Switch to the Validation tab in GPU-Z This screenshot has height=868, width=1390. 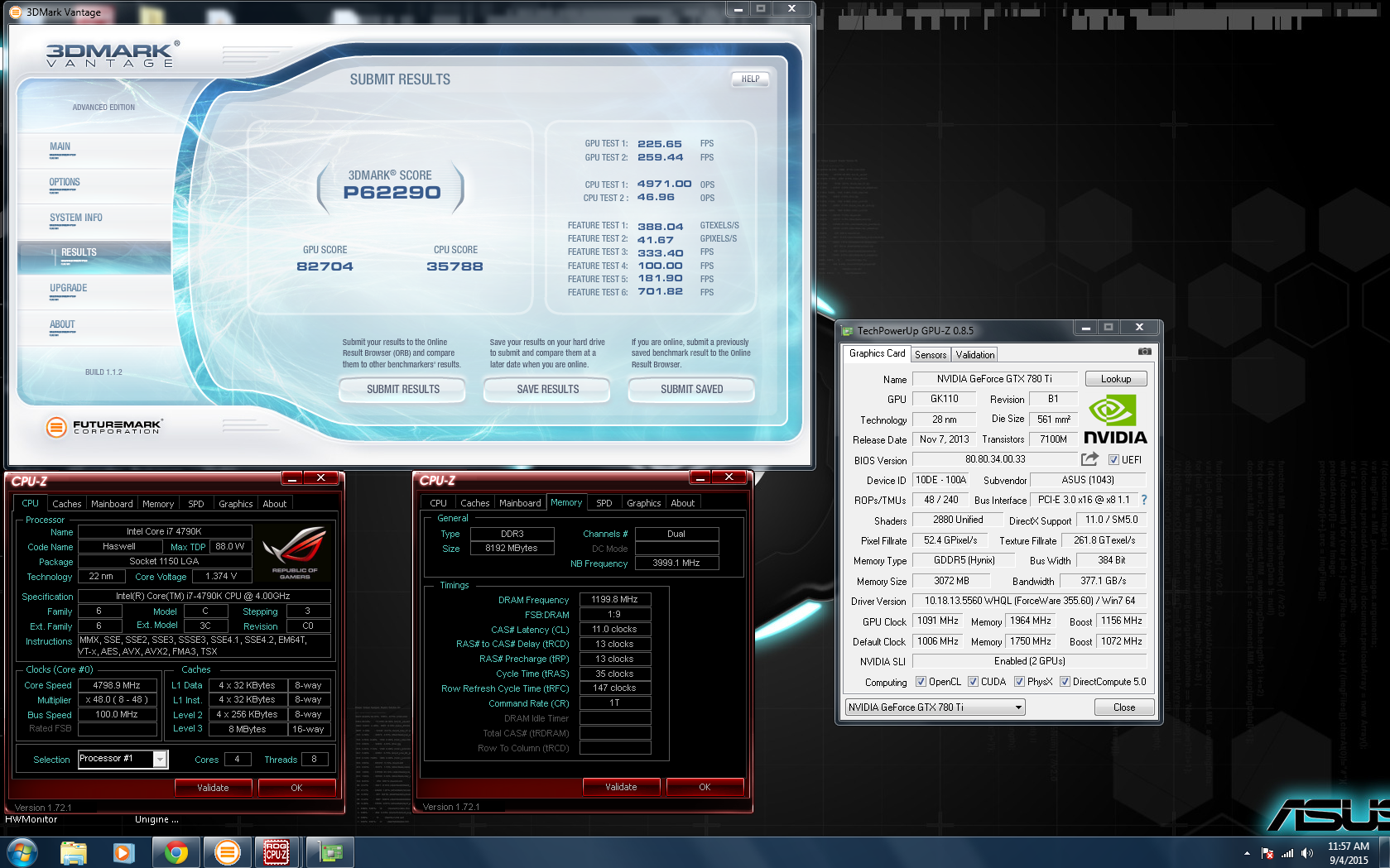[x=975, y=355]
